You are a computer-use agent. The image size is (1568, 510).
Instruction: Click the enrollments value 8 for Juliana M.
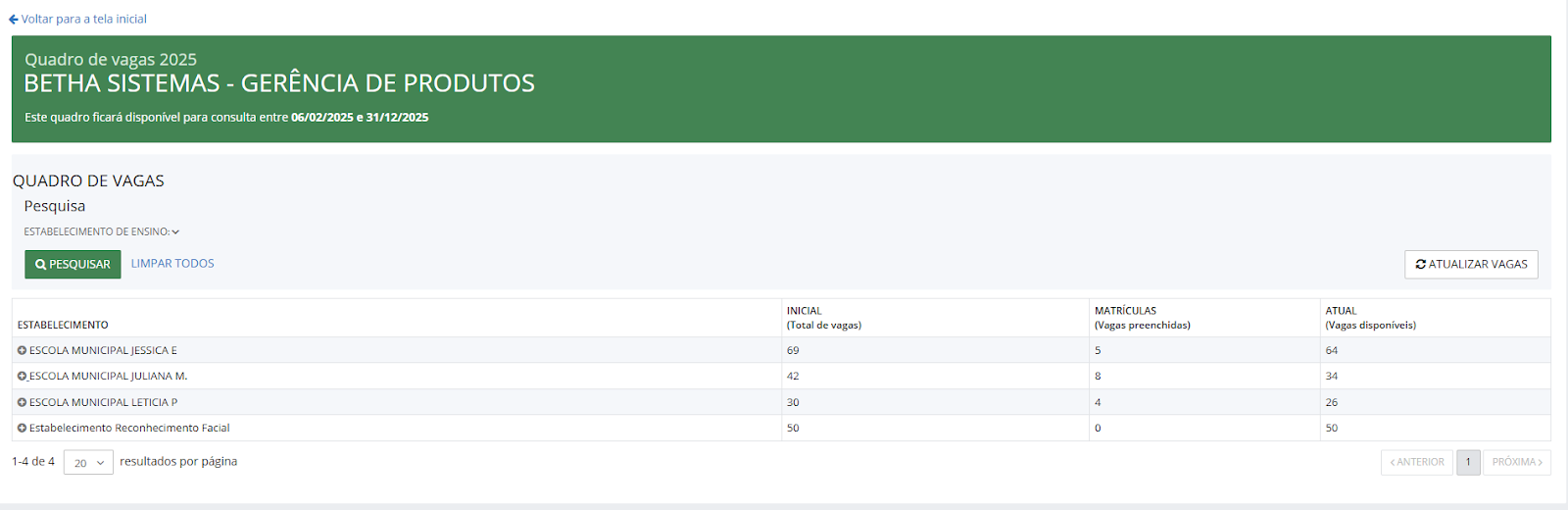pyautogui.click(x=1098, y=377)
